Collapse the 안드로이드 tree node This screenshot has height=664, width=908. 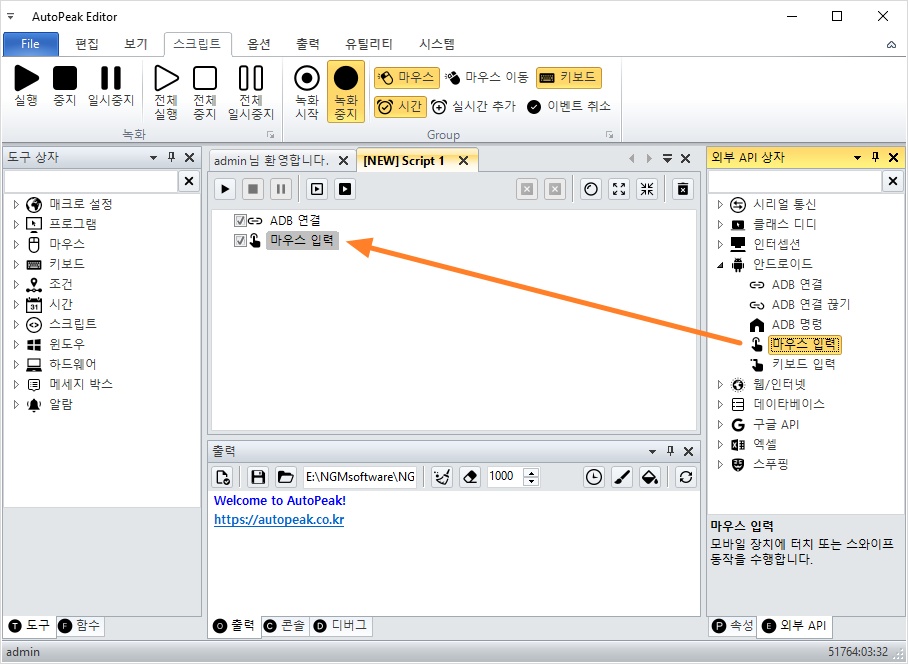720,265
